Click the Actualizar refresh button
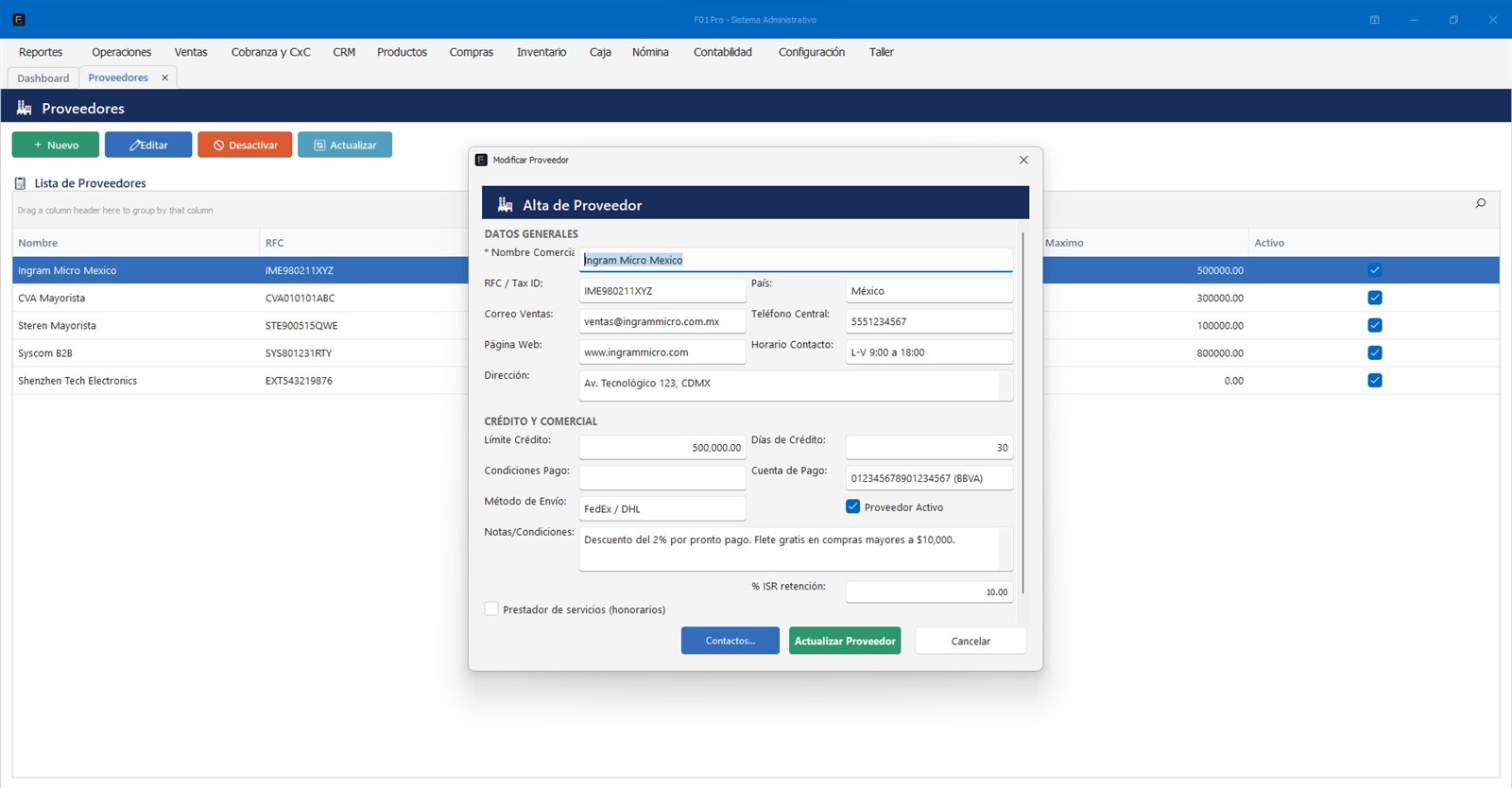 (345, 145)
